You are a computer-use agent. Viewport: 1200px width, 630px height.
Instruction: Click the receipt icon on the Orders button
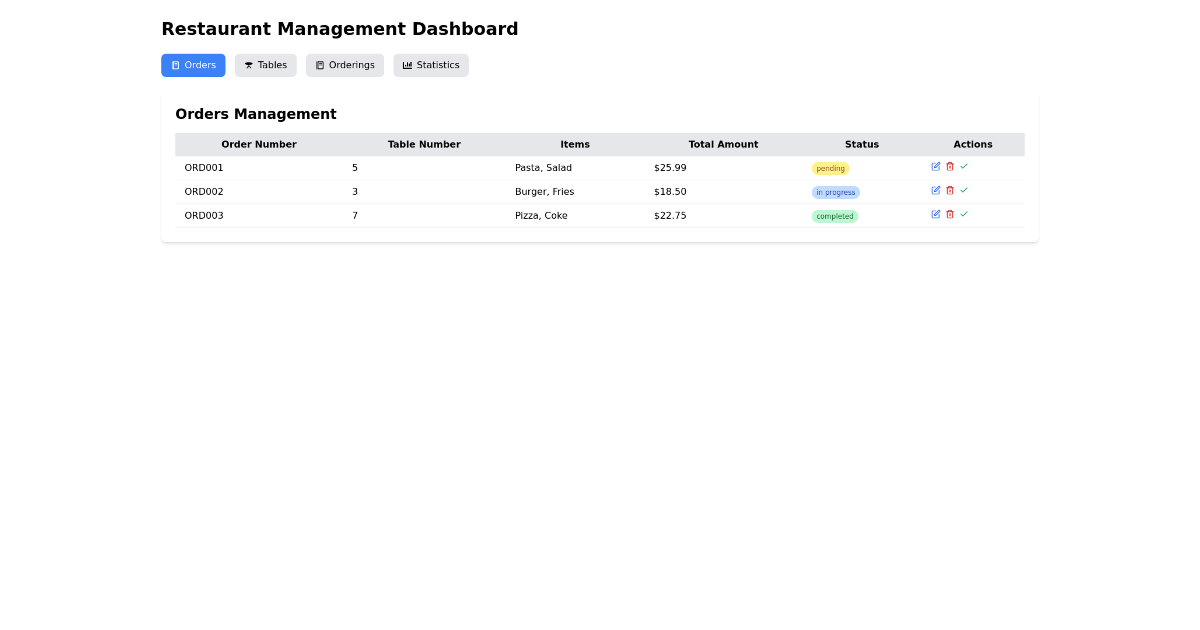[x=176, y=64]
